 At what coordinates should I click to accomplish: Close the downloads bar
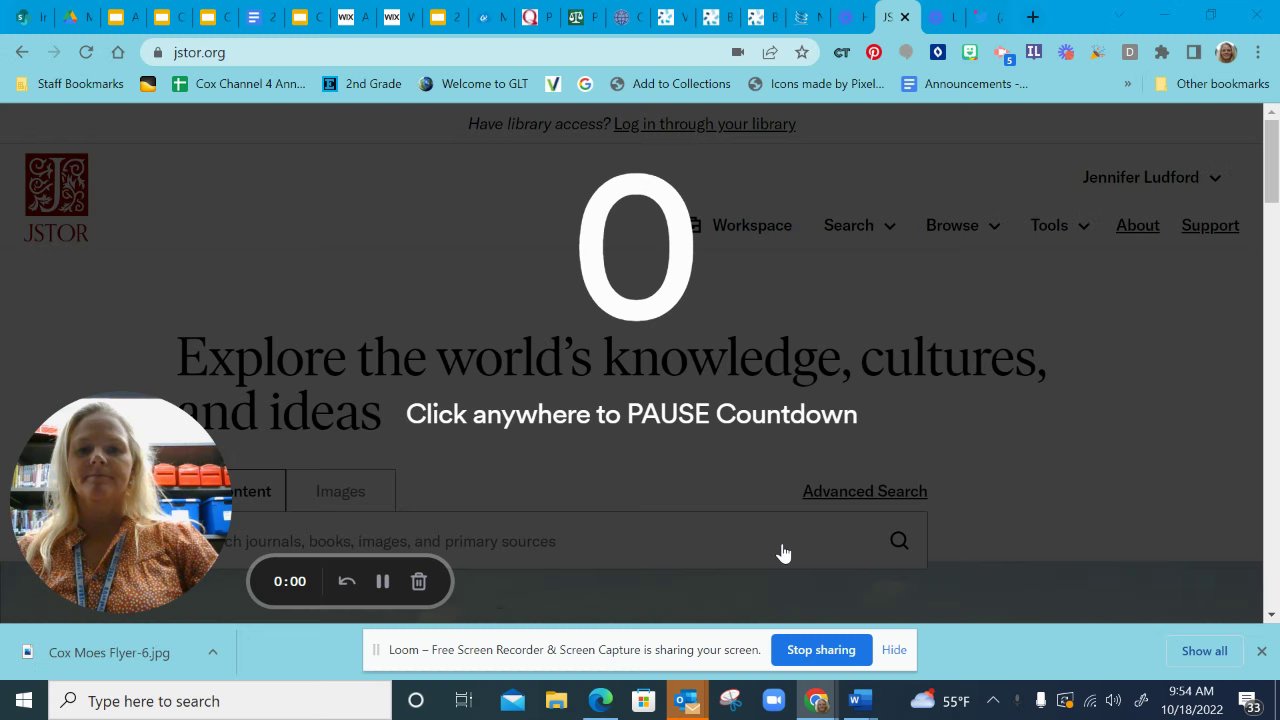click(x=1261, y=651)
